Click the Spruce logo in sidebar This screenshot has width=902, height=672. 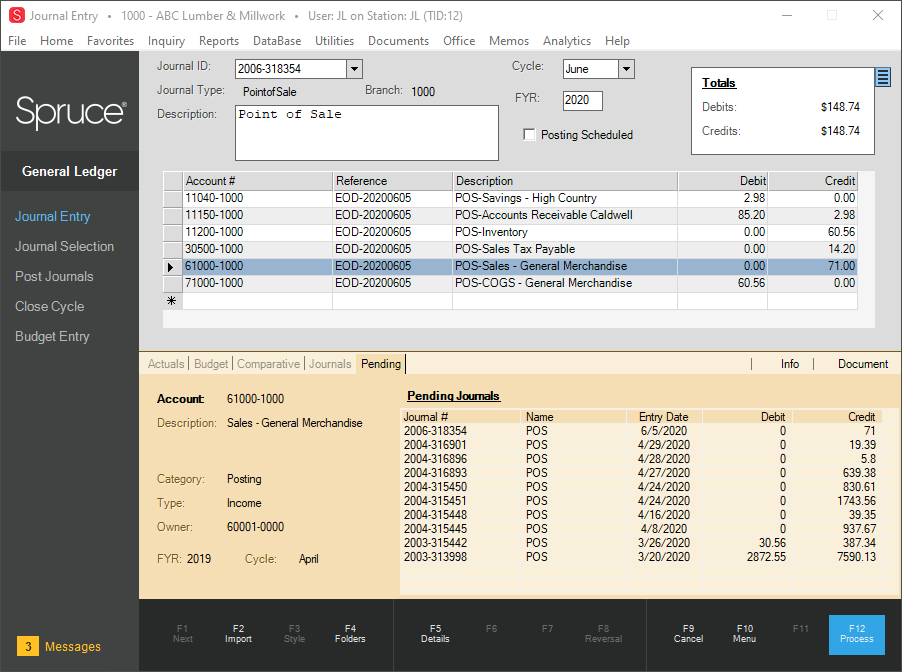click(x=70, y=111)
